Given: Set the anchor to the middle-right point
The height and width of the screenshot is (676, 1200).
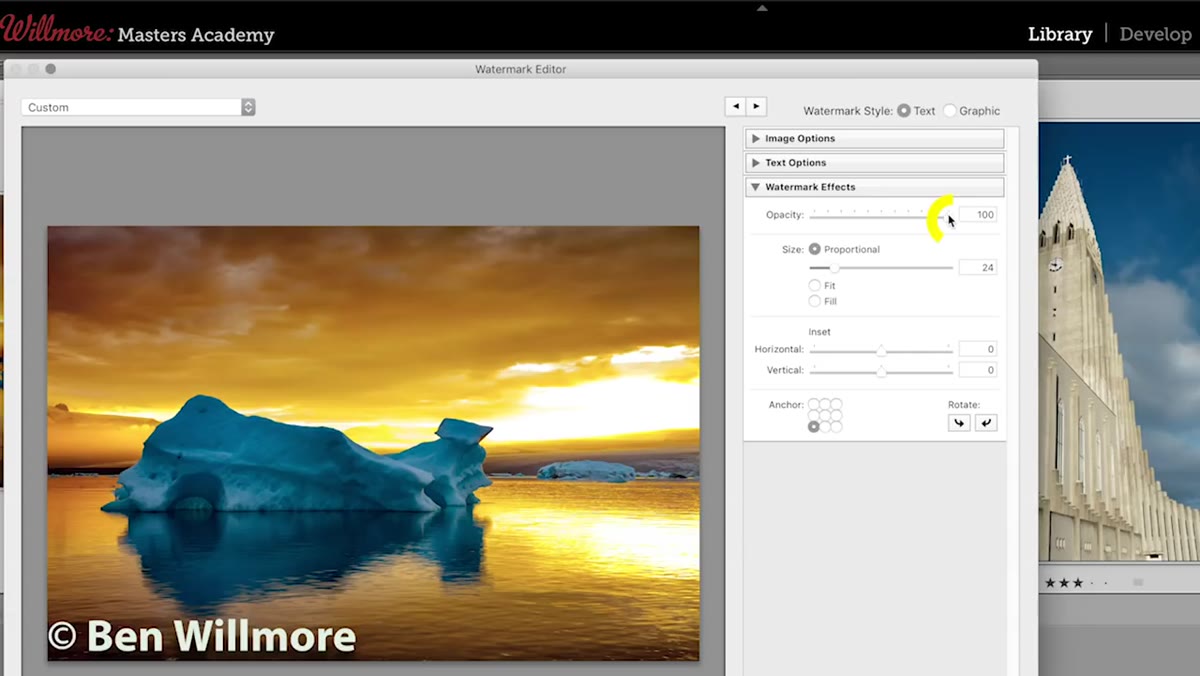Looking at the screenshot, I should pos(836,415).
